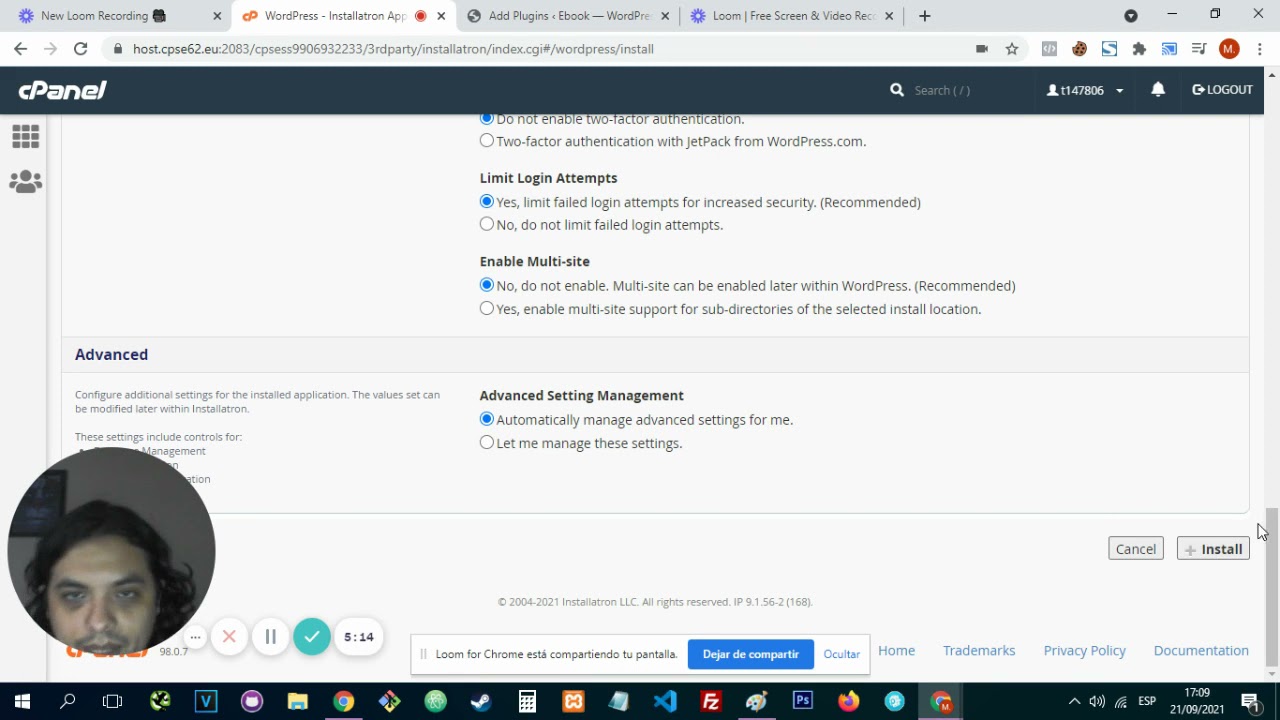Open a new Chrome tab
The height and width of the screenshot is (720, 1280).
[x=925, y=16]
